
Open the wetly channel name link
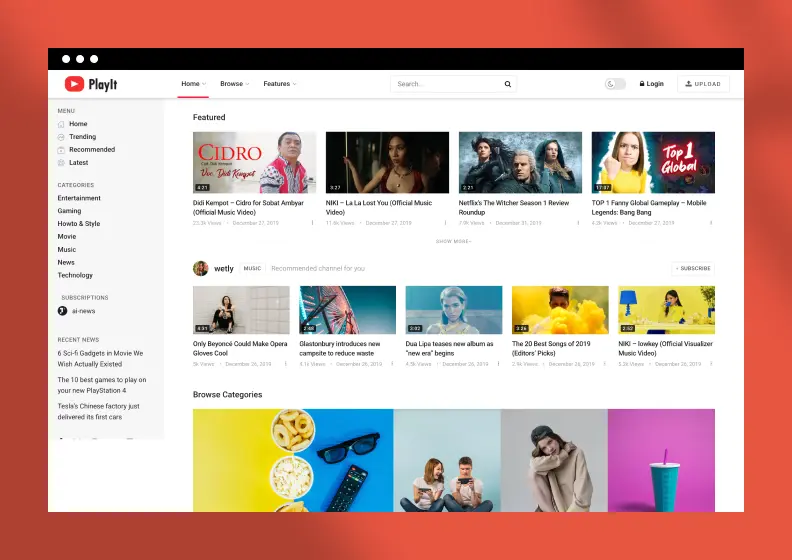tap(224, 269)
